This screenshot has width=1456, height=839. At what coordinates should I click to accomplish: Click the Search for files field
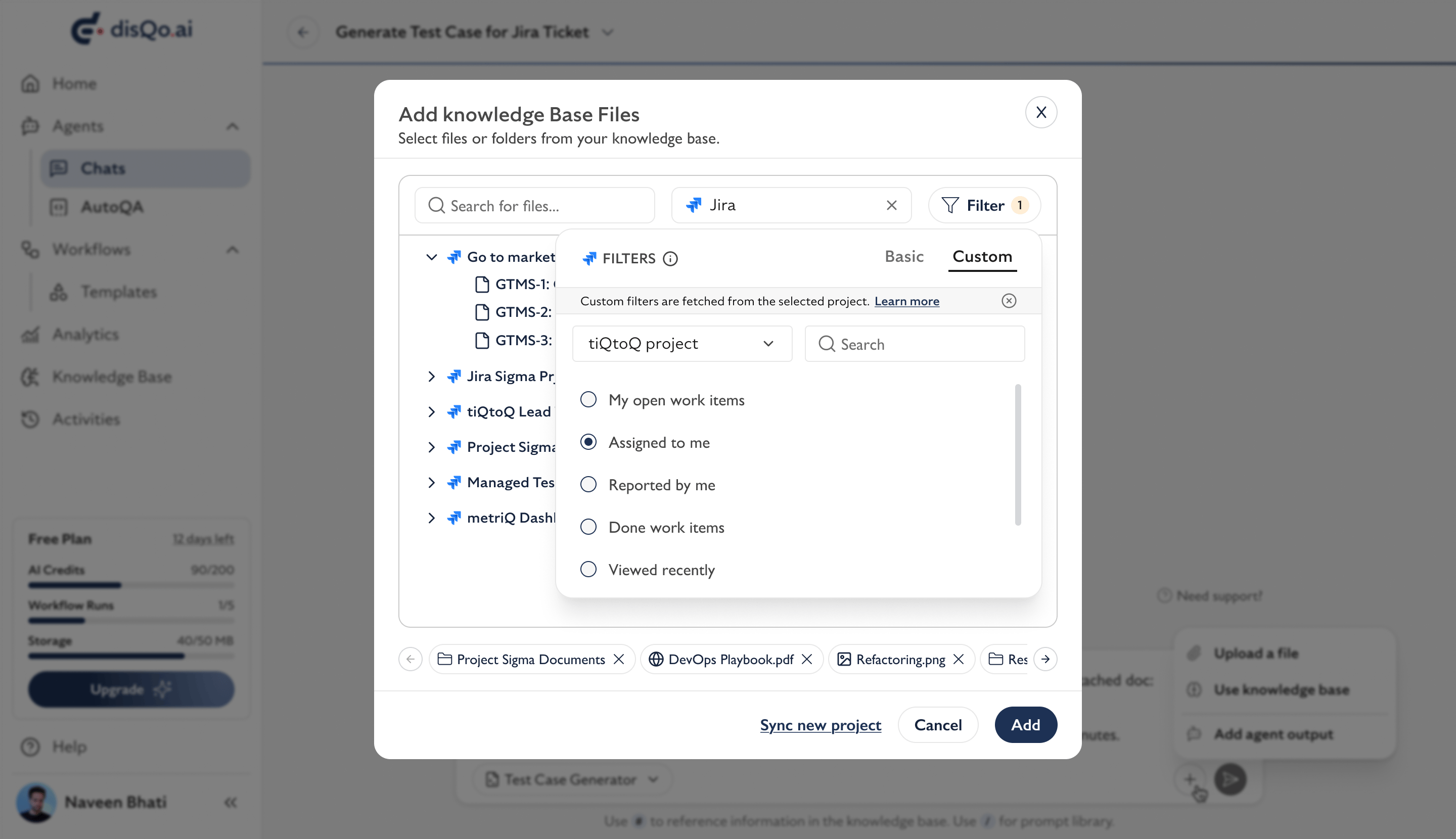click(534, 205)
